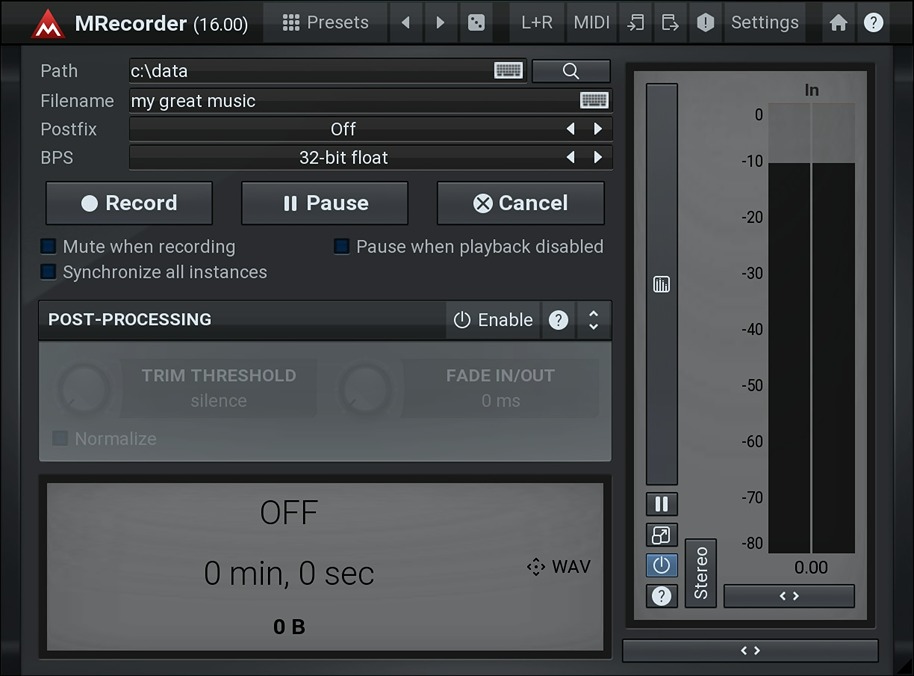Adjust the vertical meter range slider
This screenshot has width=914, height=676.
pos(661,284)
